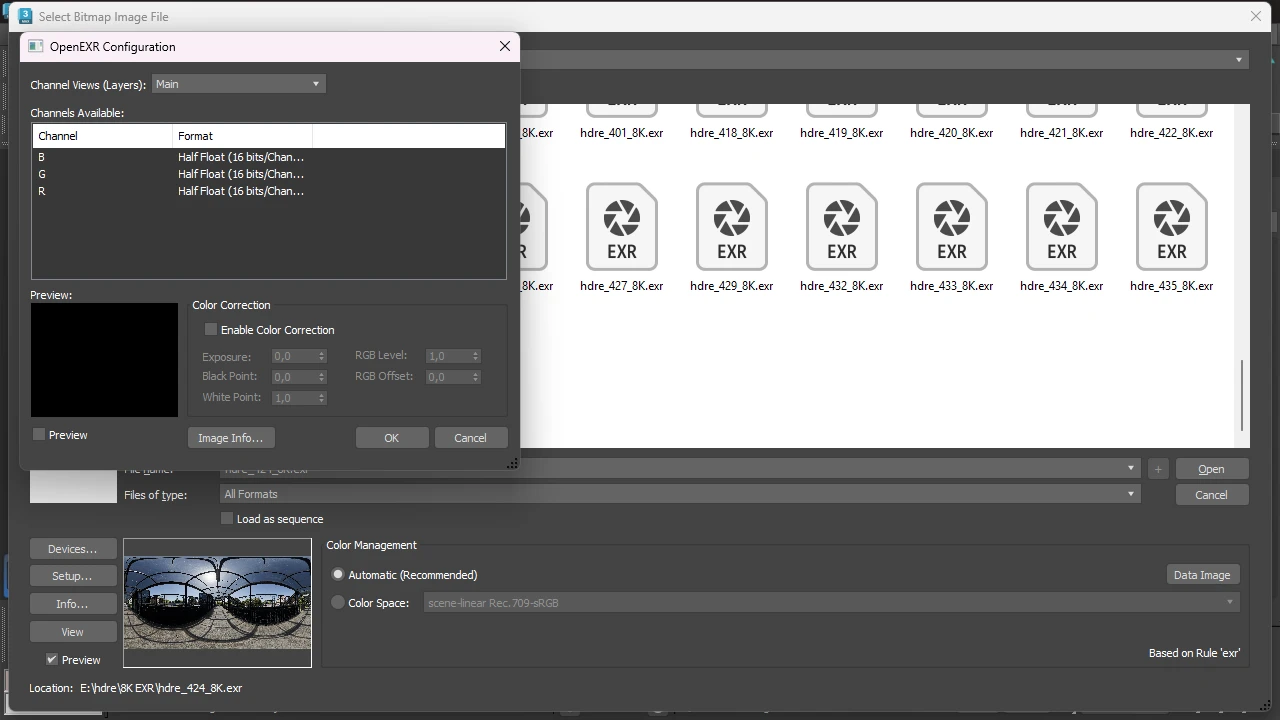This screenshot has height=720, width=1280.
Task: Click the Open button
Action: tap(1211, 469)
